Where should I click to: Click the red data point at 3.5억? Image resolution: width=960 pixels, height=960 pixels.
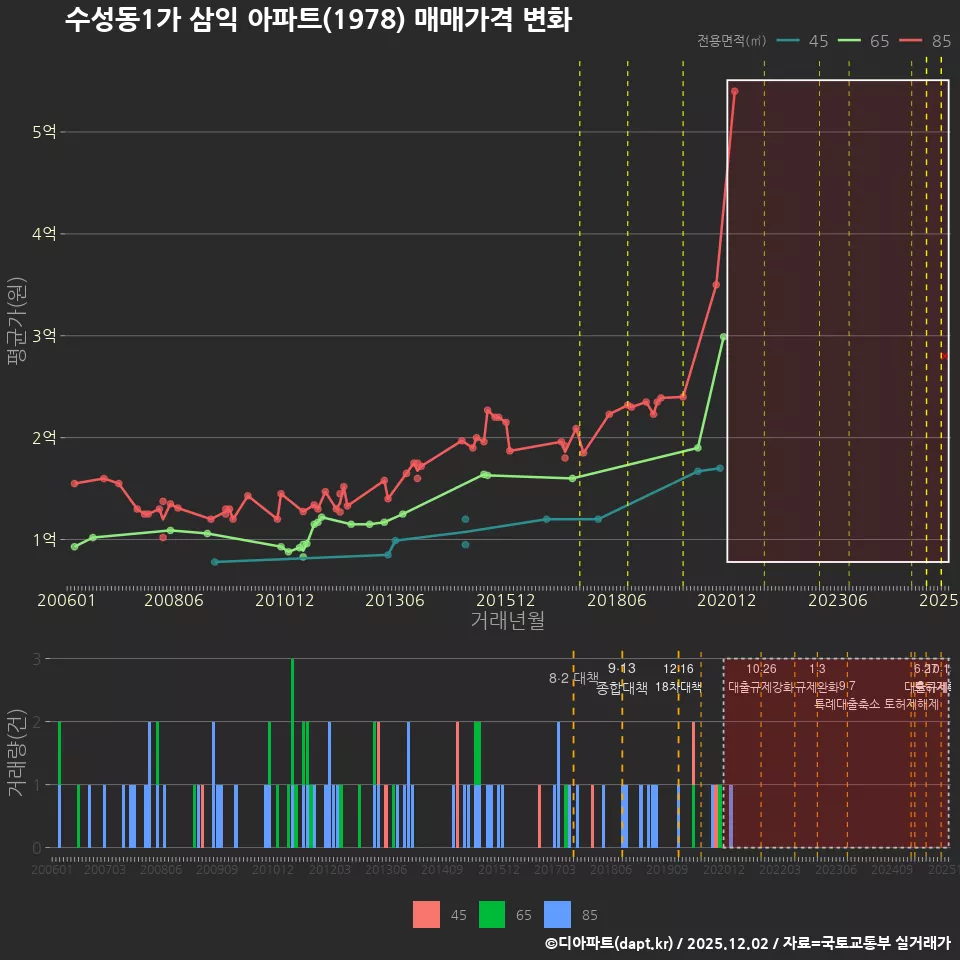[716, 285]
